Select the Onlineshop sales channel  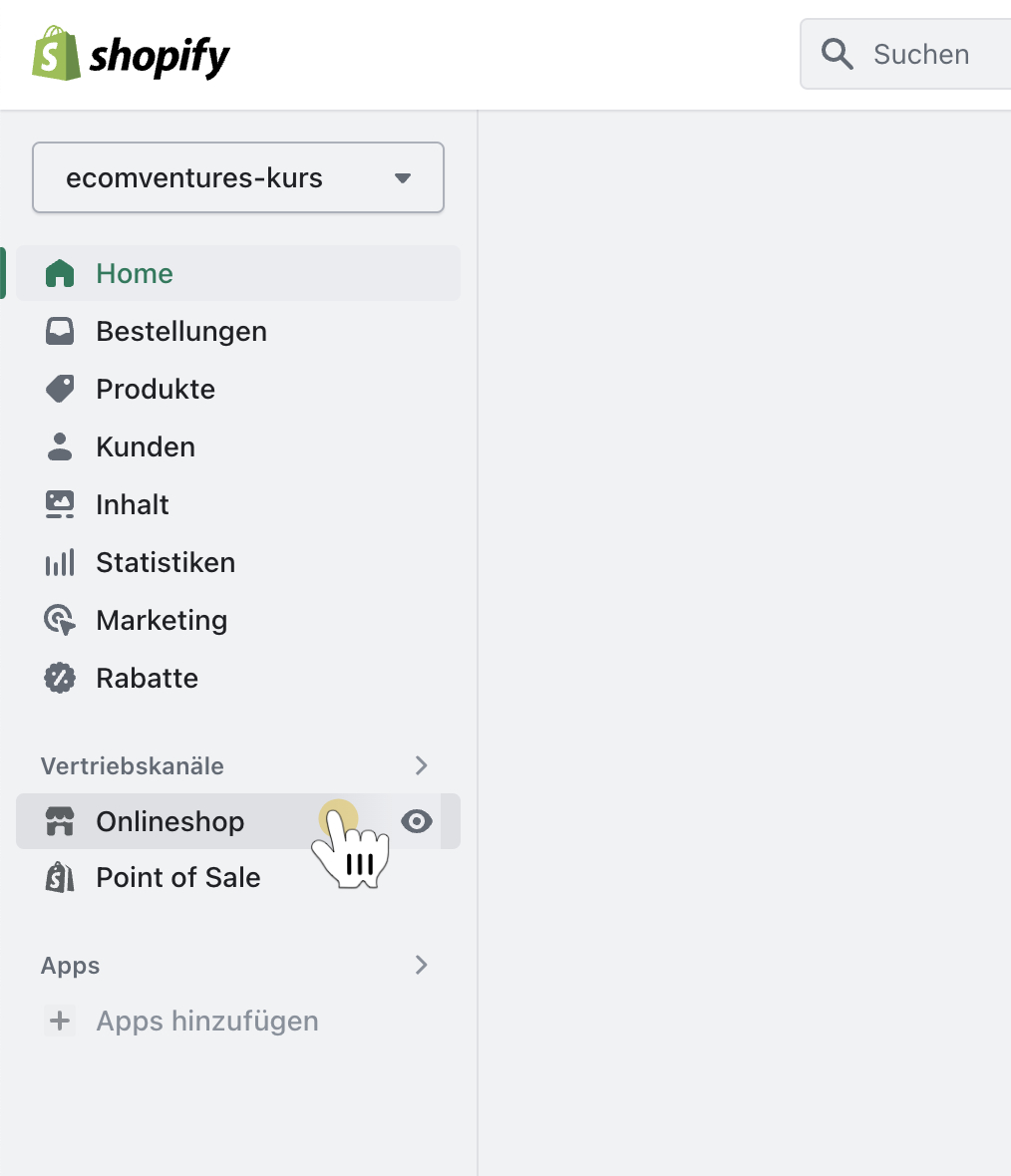170,821
